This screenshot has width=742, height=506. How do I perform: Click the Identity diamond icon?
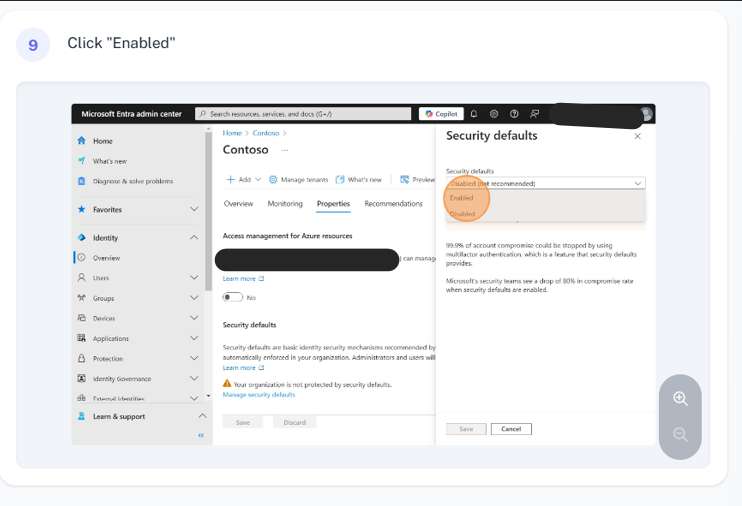[x=81, y=238]
